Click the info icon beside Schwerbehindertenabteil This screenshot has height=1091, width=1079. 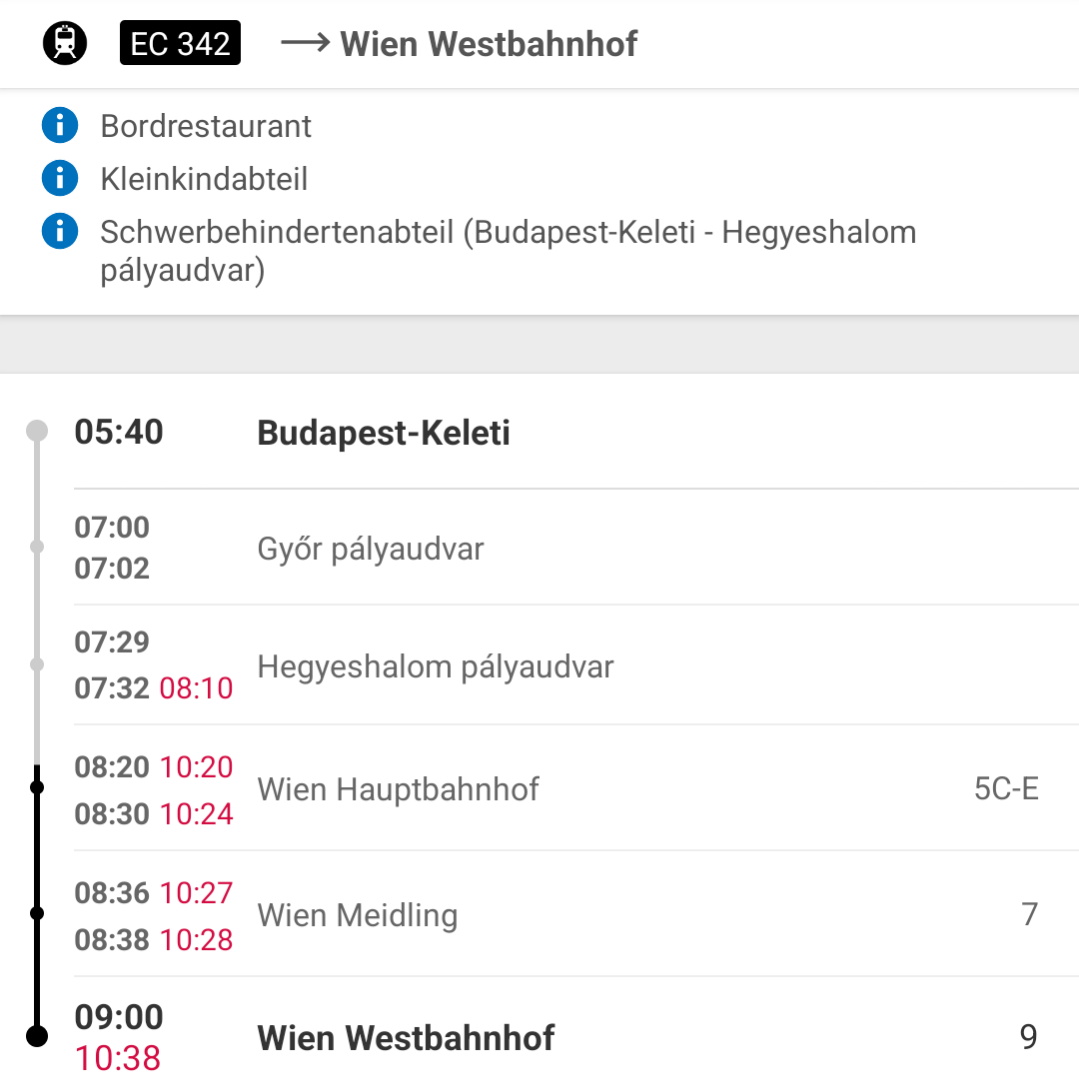[60, 231]
